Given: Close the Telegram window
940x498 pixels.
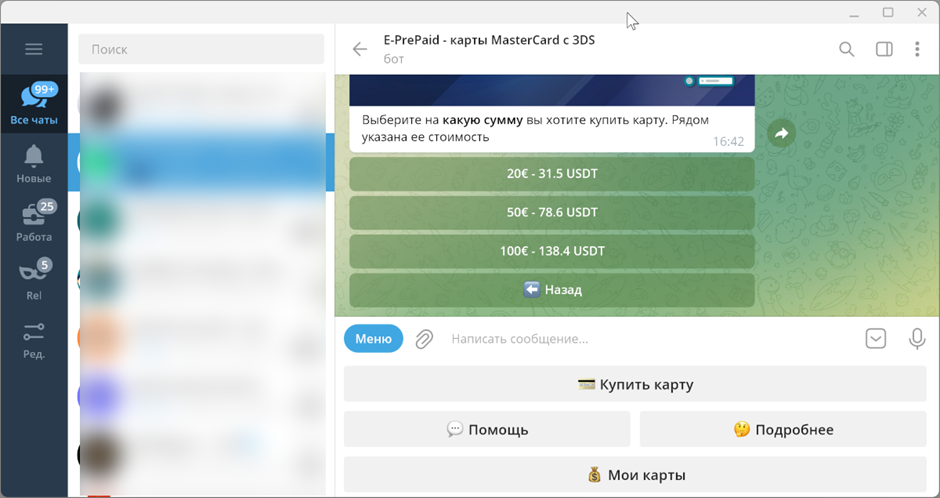Looking at the screenshot, I should (922, 13).
